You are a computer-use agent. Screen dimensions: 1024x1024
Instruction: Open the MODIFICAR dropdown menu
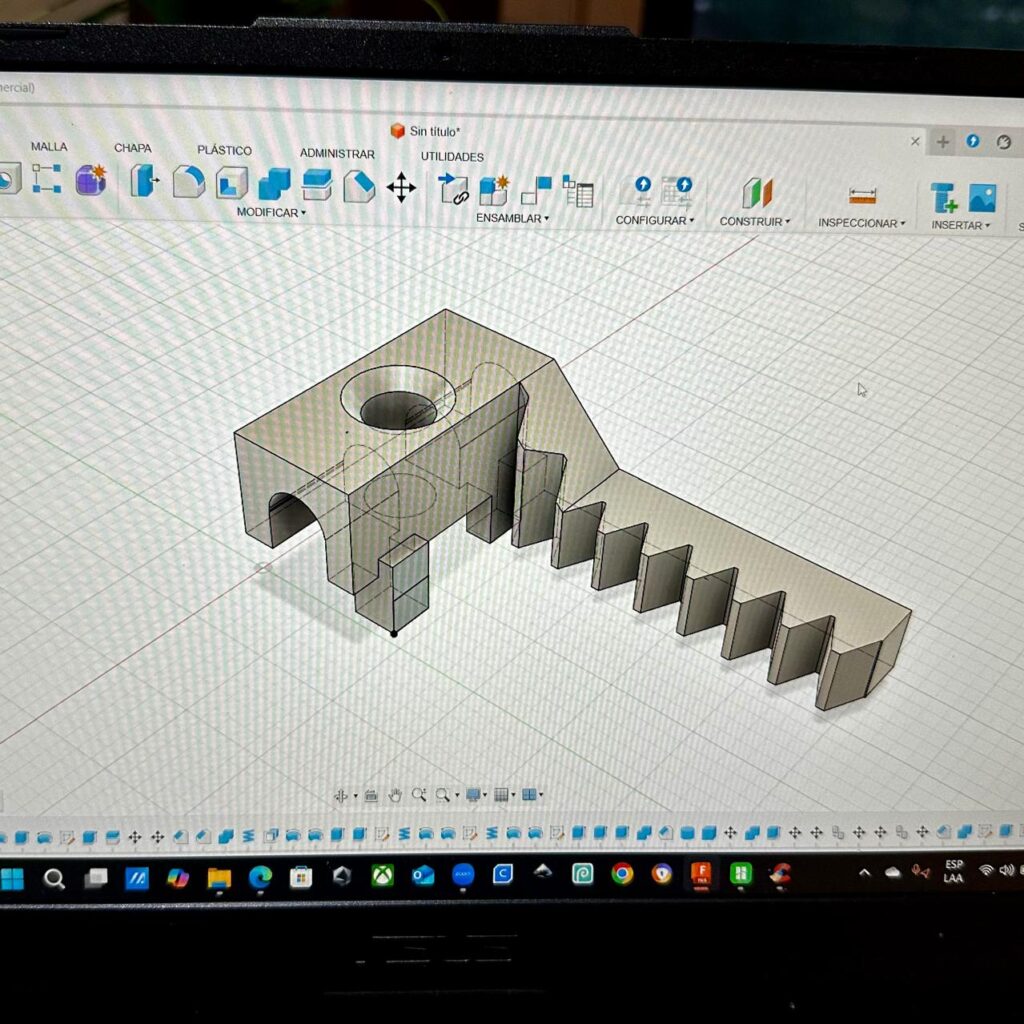pyautogui.click(x=271, y=213)
